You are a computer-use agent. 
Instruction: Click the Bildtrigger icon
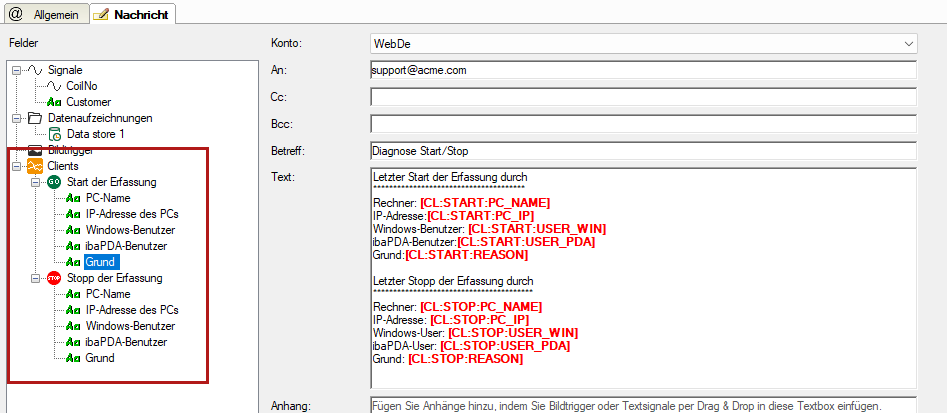36,150
